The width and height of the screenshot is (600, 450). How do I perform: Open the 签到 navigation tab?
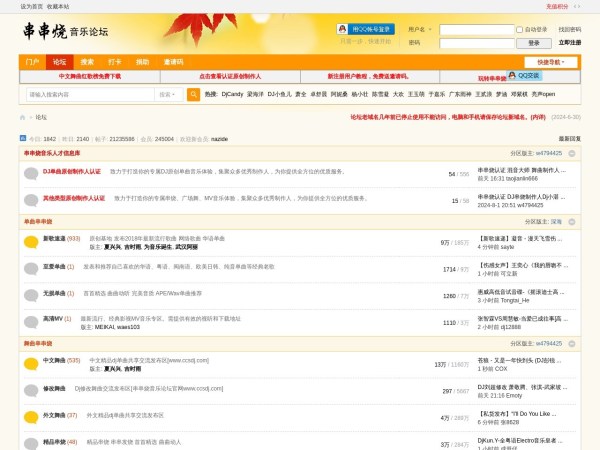(x=114, y=62)
